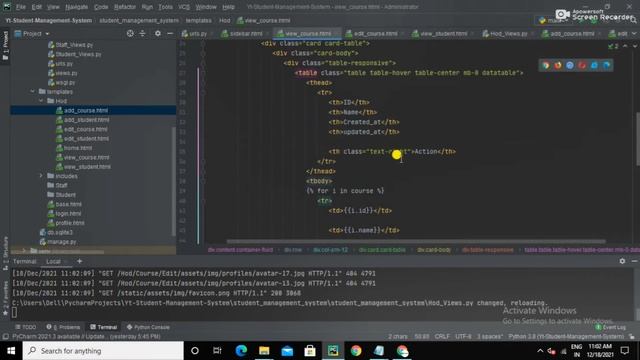Hide the Terminal panel with the minus icon
This screenshot has width=640, height=360.
point(634,261)
